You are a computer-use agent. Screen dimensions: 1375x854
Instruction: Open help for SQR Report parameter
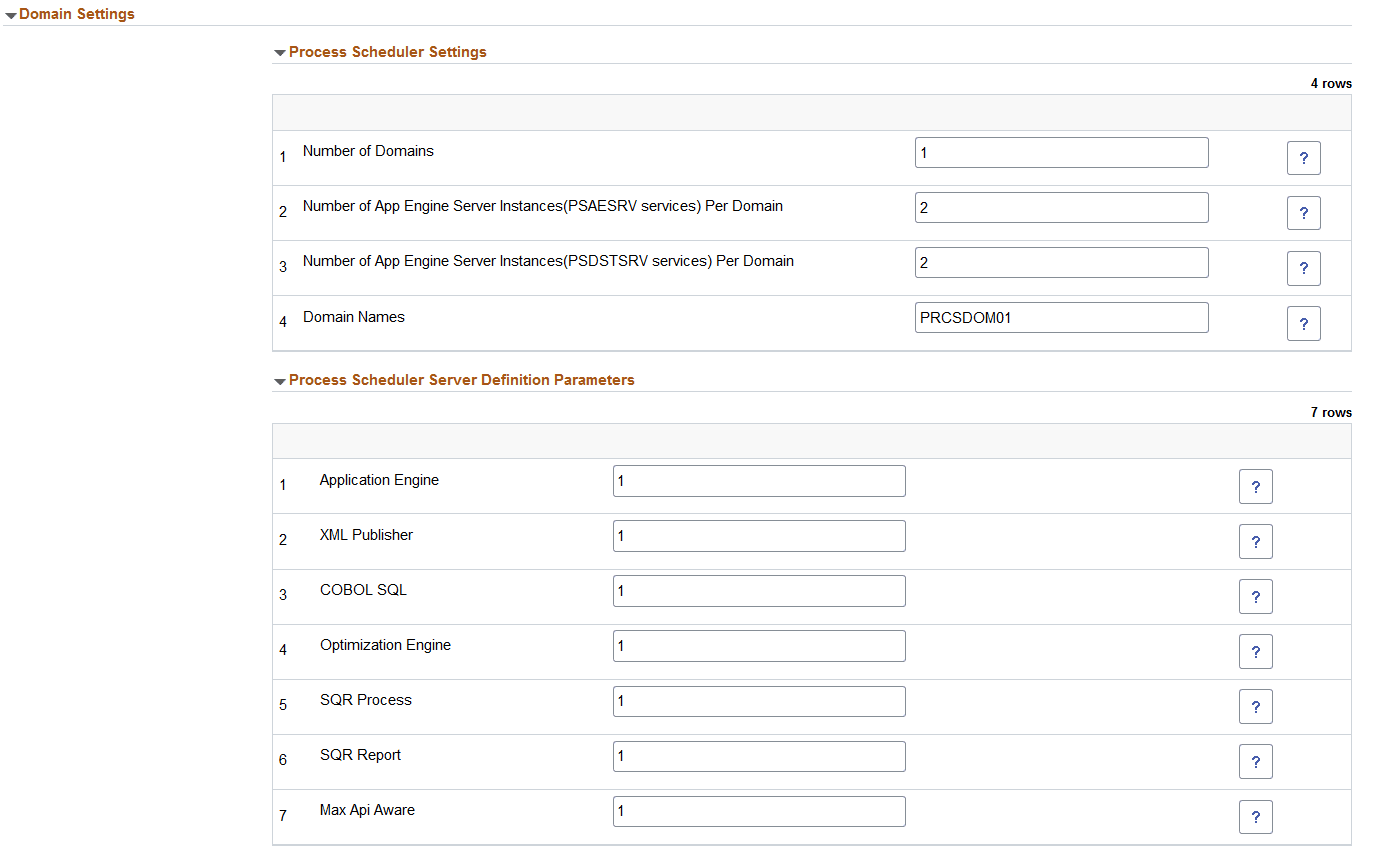[x=1255, y=761]
